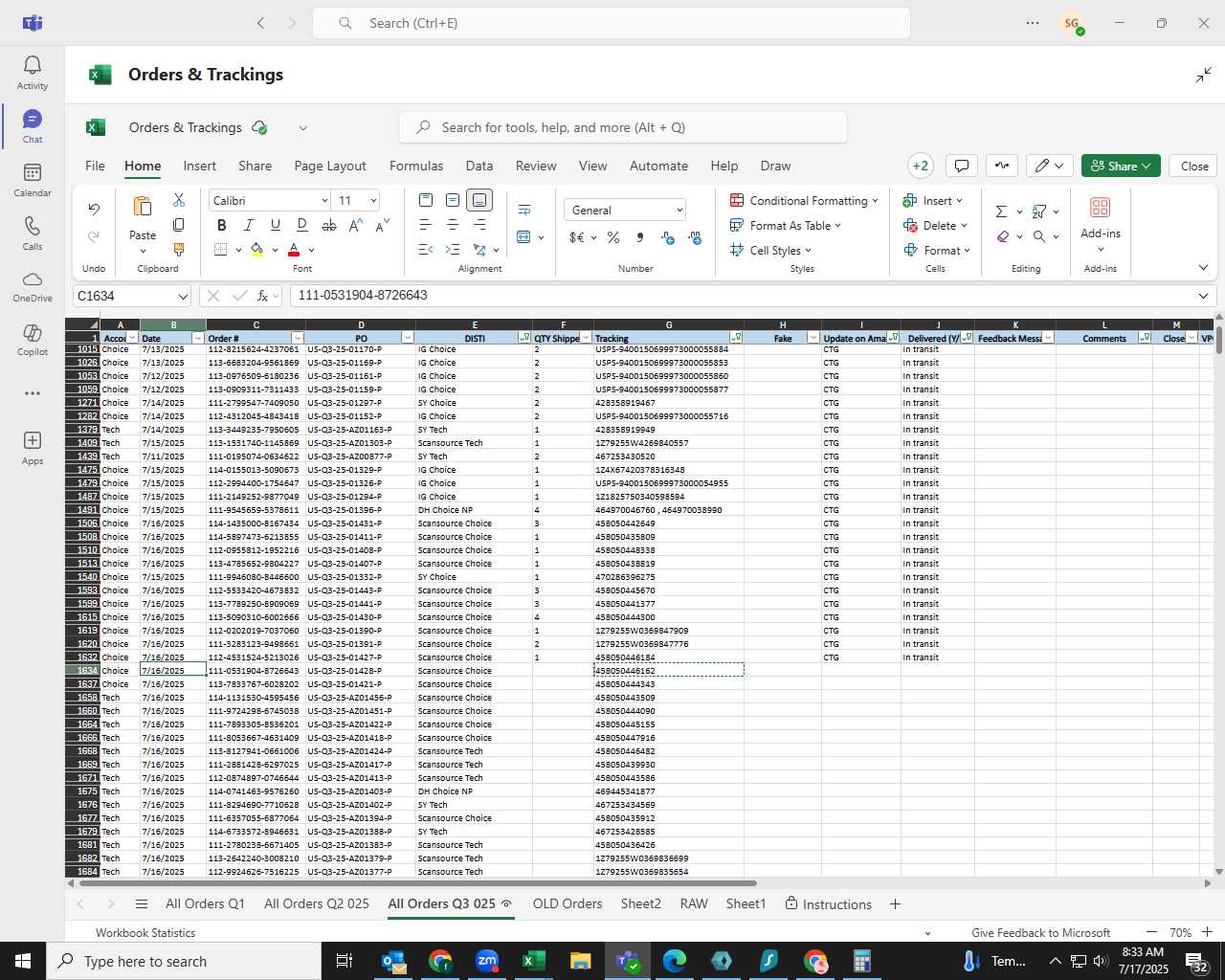Open Format As Table menu

786,225
